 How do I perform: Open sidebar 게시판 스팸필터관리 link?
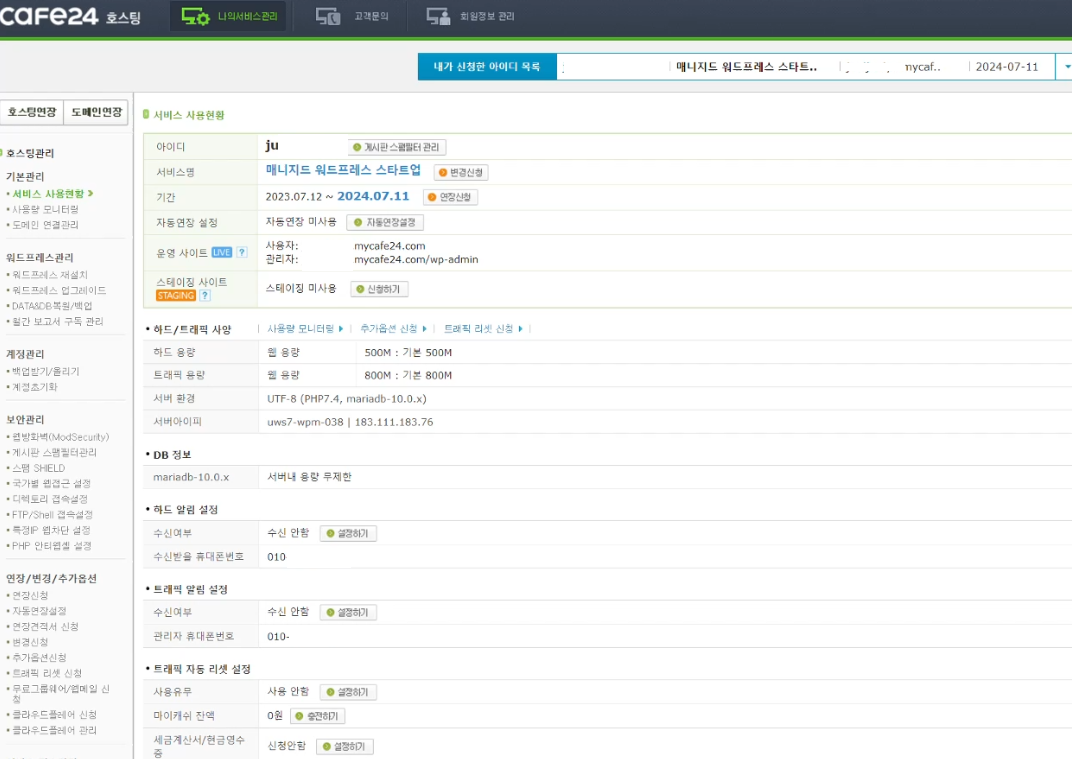click(54, 453)
